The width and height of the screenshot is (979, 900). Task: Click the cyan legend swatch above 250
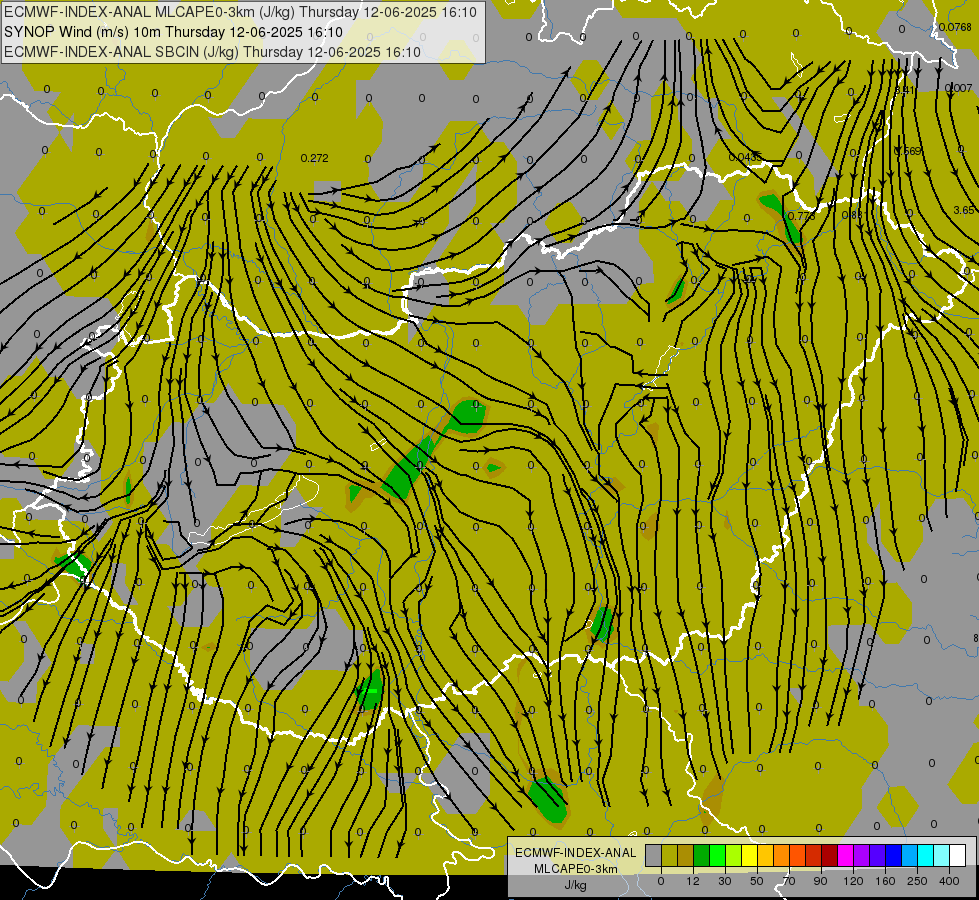point(927,855)
